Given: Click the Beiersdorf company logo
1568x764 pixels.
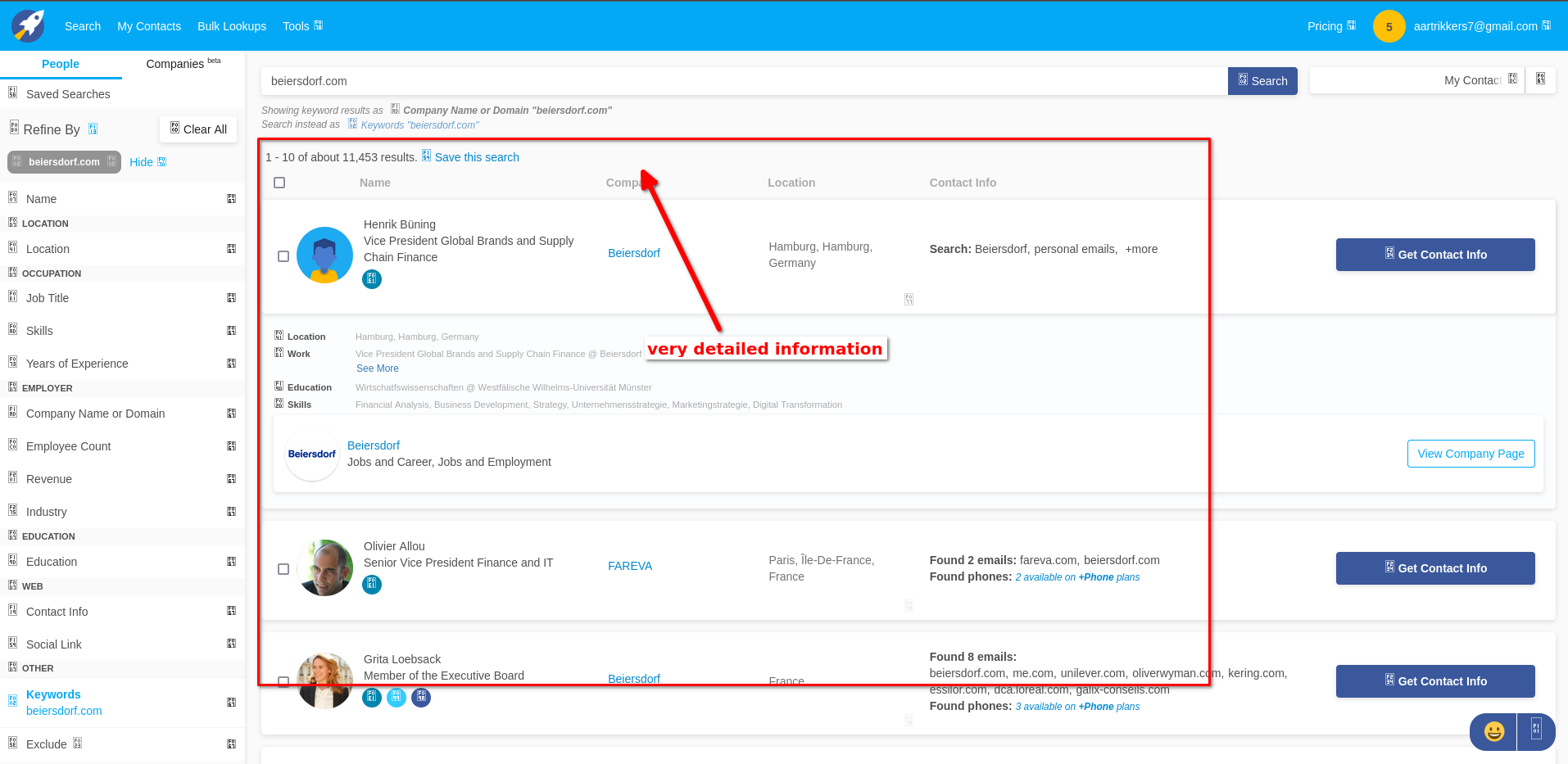Looking at the screenshot, I should (312, 454).
